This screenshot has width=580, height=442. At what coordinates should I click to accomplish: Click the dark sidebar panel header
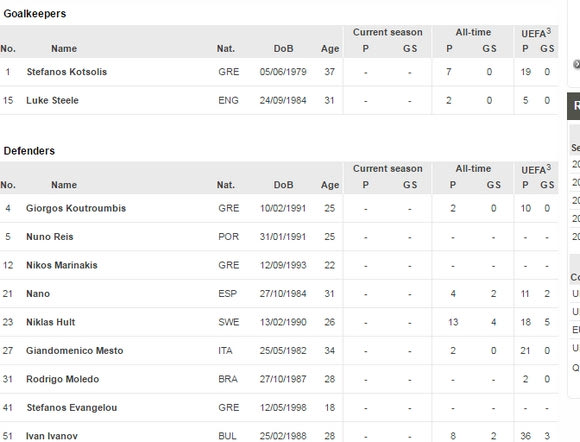point(573,106)
